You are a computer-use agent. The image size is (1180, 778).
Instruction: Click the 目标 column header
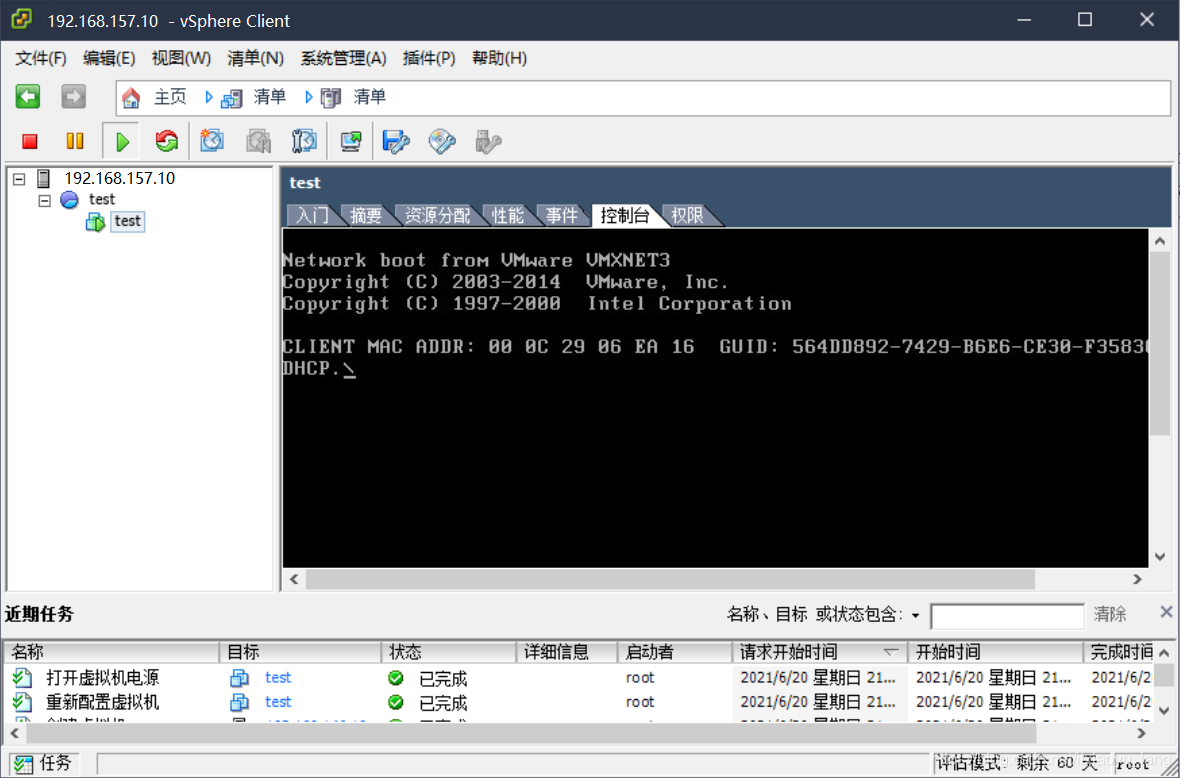(300, 652)
